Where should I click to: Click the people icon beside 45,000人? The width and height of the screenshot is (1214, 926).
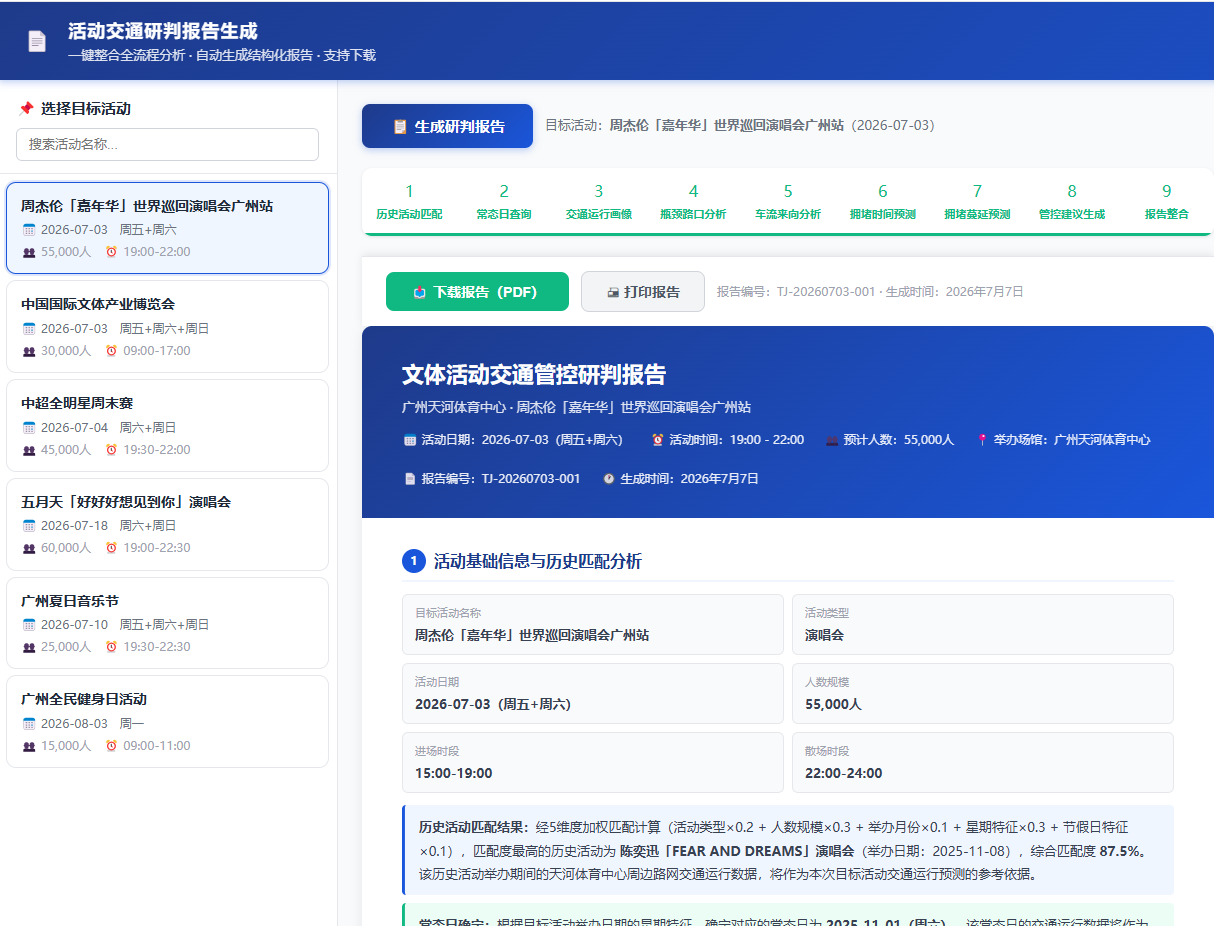(x=29, y=450)
